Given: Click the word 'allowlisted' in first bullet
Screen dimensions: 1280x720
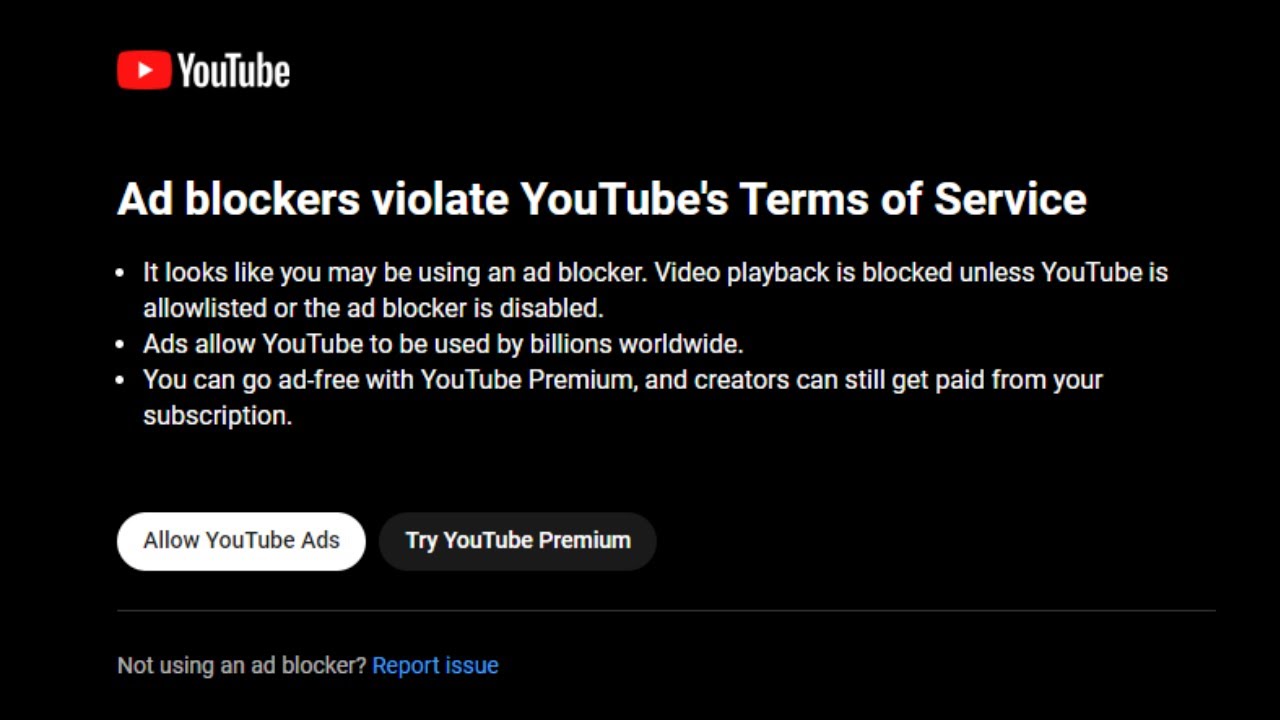Looking at the screenshot, I should (204, 308).
